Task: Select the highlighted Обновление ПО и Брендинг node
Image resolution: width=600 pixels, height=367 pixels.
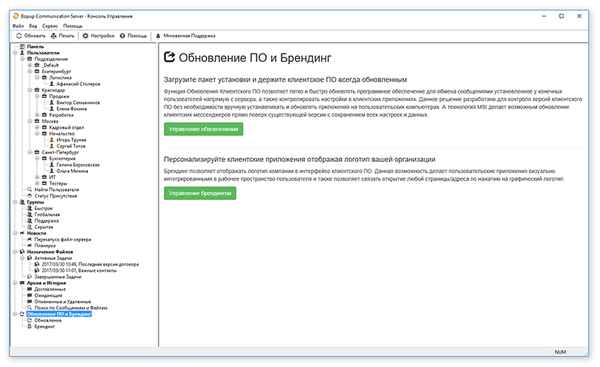Action: click(59, 314)
